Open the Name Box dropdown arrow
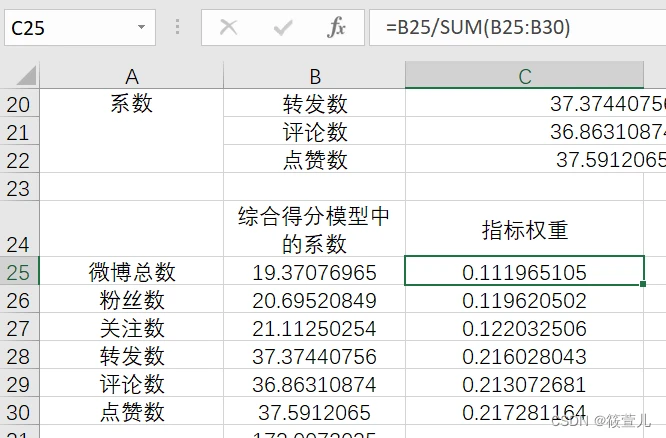The image size is (666, 438). pos(141,27)
